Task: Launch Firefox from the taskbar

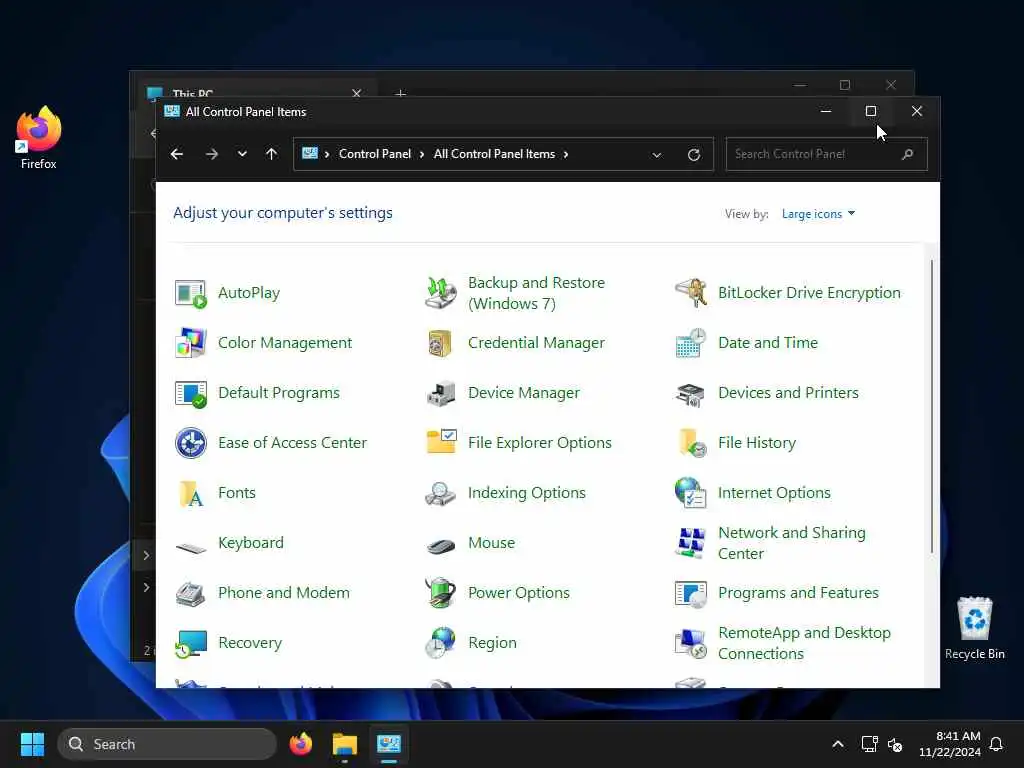Action: click(x=301, y=744)
